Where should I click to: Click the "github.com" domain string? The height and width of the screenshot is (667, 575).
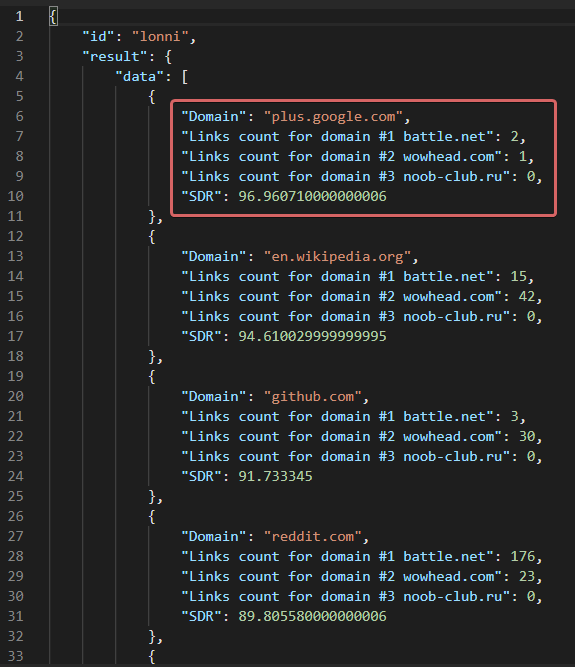tap(312, 396)
